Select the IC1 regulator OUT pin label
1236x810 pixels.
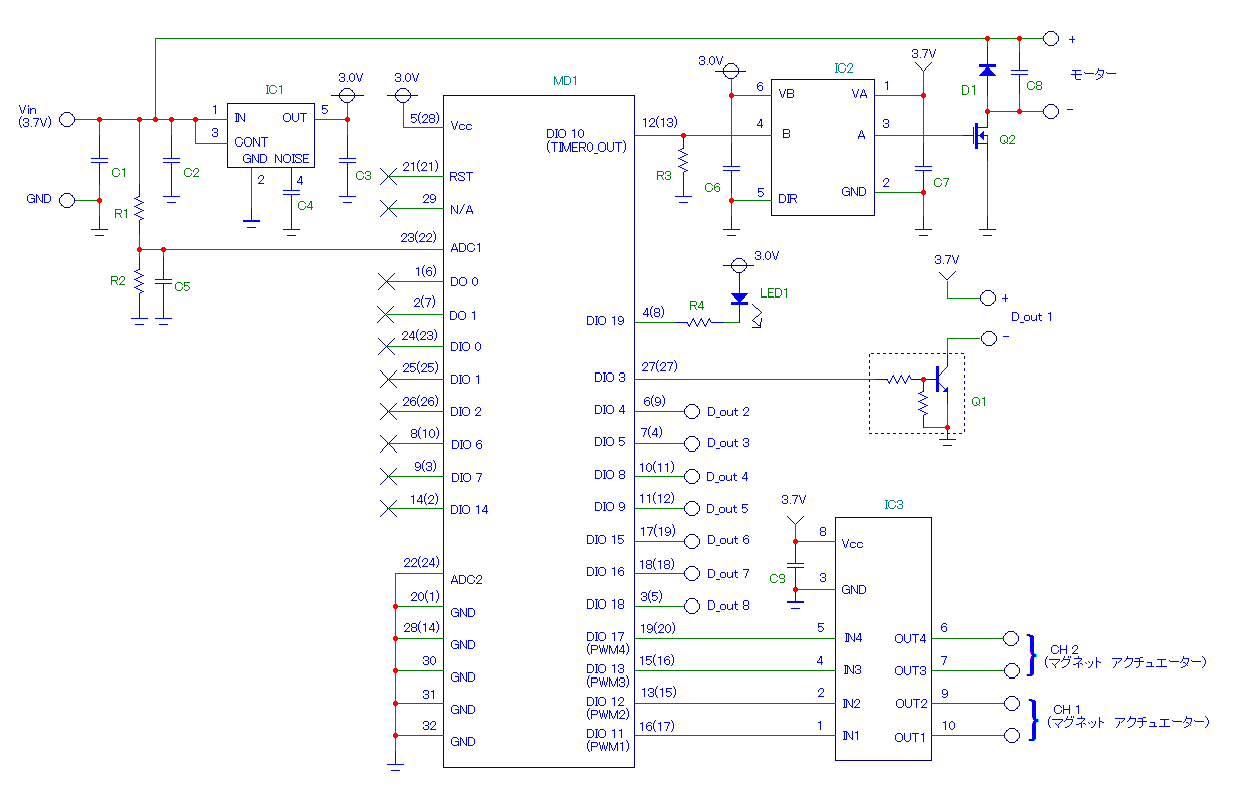295,117
